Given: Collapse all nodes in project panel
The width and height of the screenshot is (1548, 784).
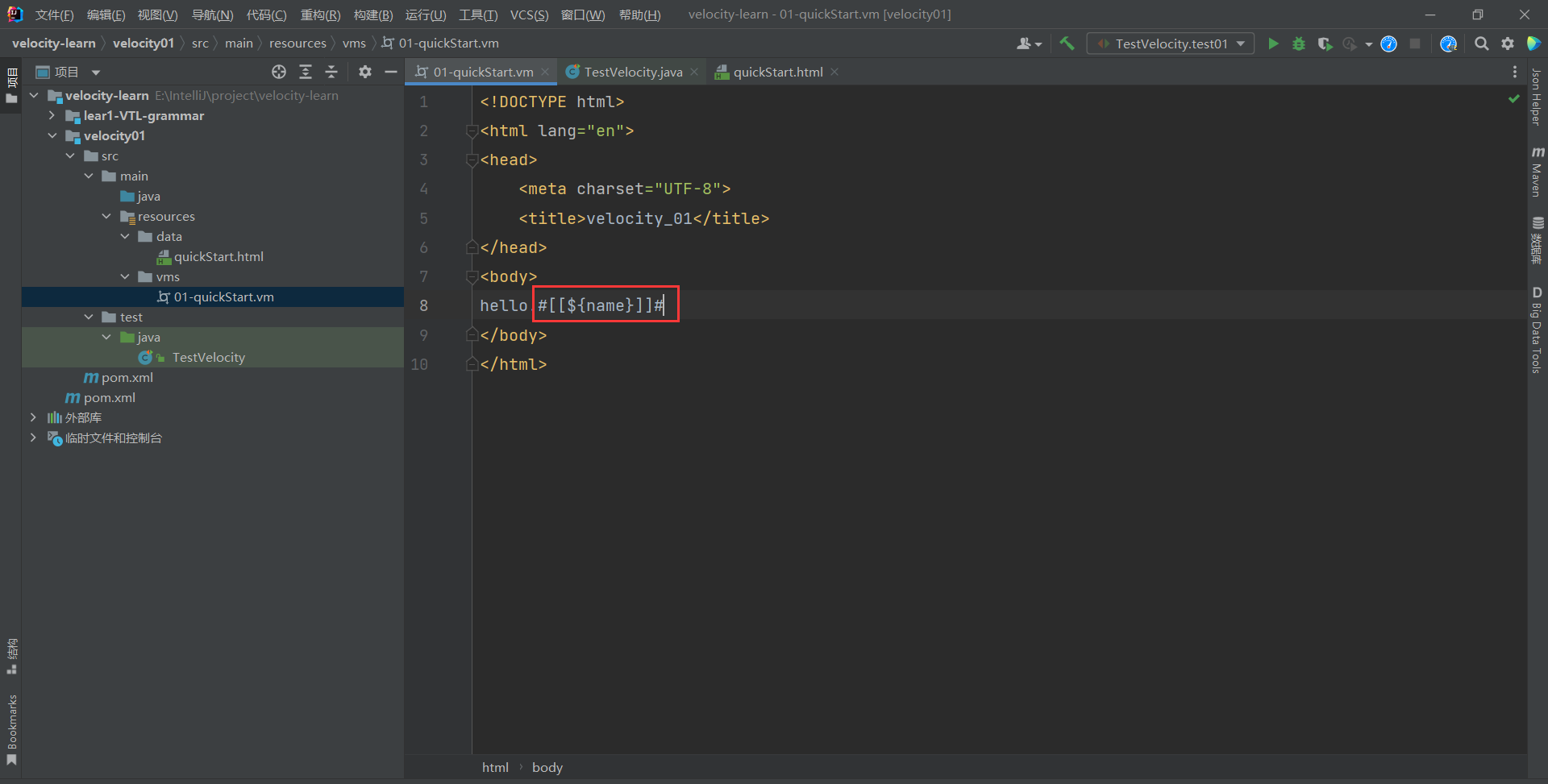Looking at the screenshot, I should (331, 72).
